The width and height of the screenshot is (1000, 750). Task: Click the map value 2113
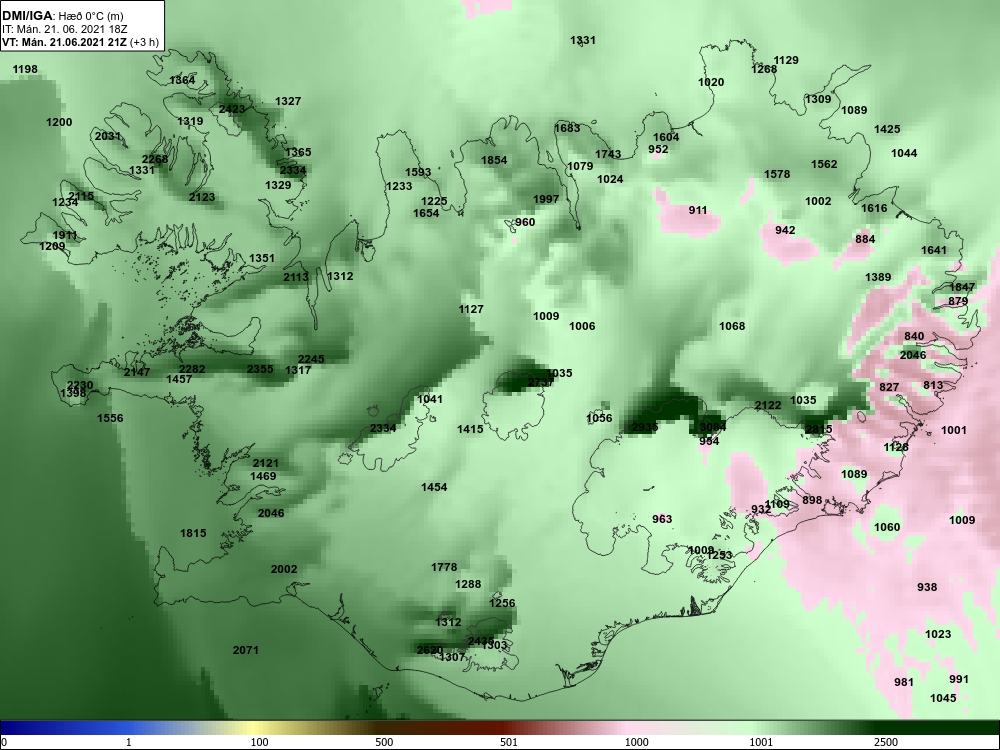(x=296, y=277)
